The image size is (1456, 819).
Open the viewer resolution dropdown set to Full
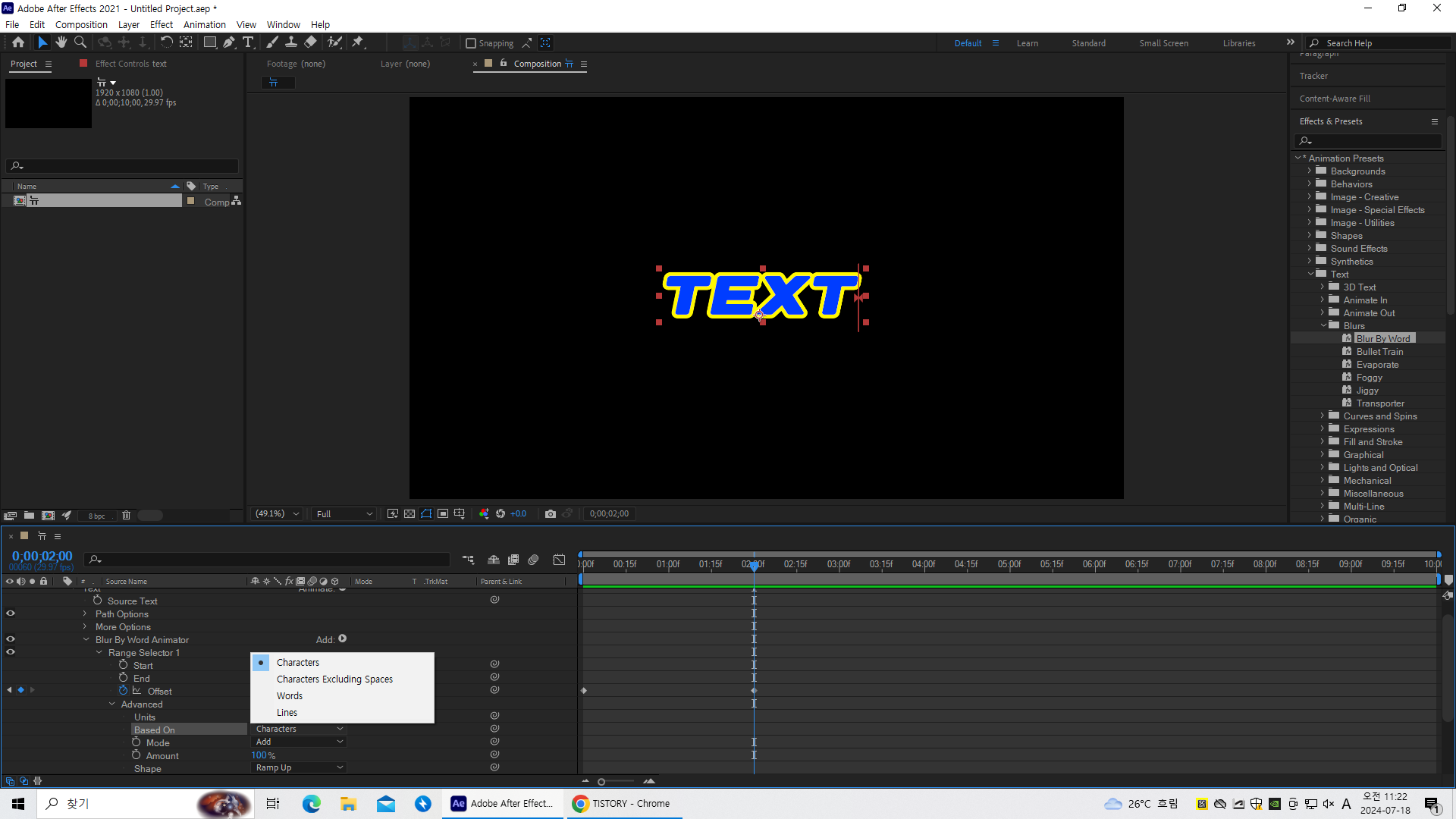click(344, 514)
